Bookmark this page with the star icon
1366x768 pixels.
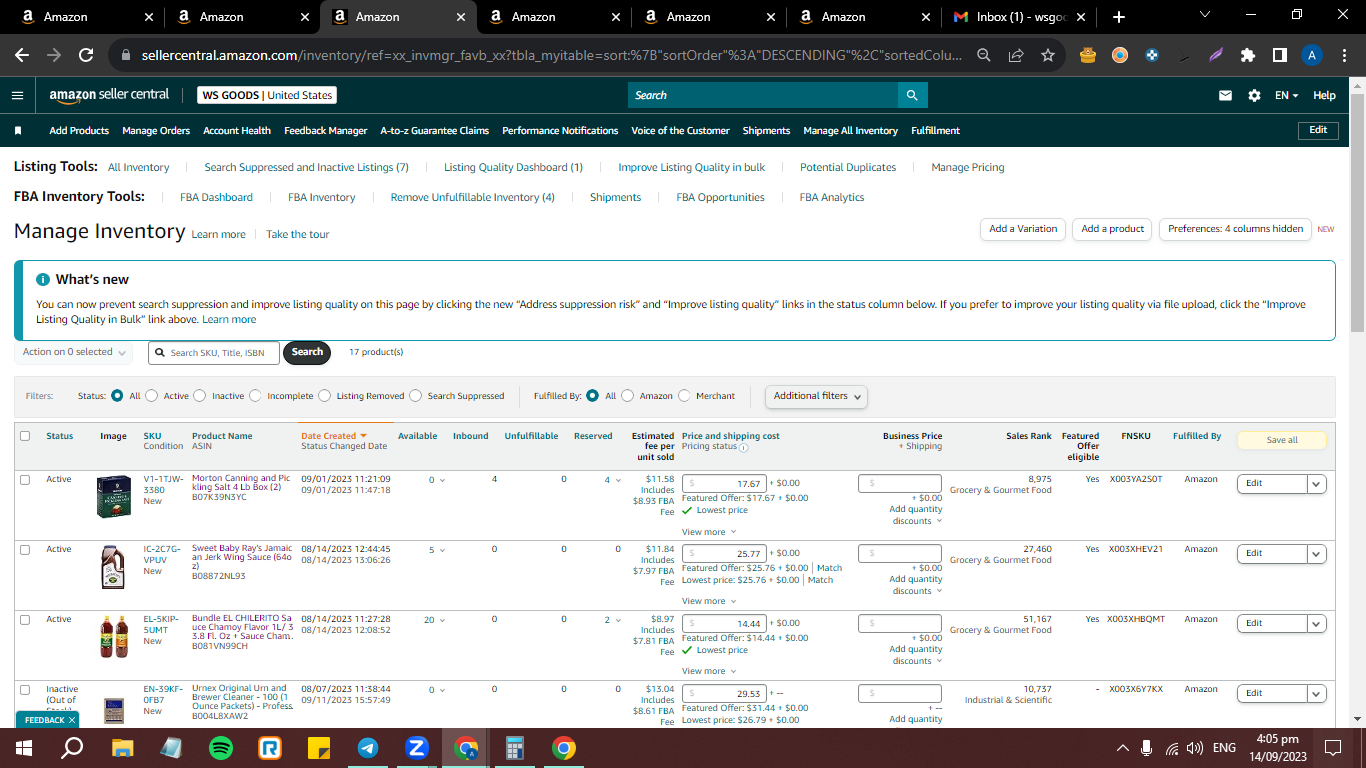[1047, 55]
